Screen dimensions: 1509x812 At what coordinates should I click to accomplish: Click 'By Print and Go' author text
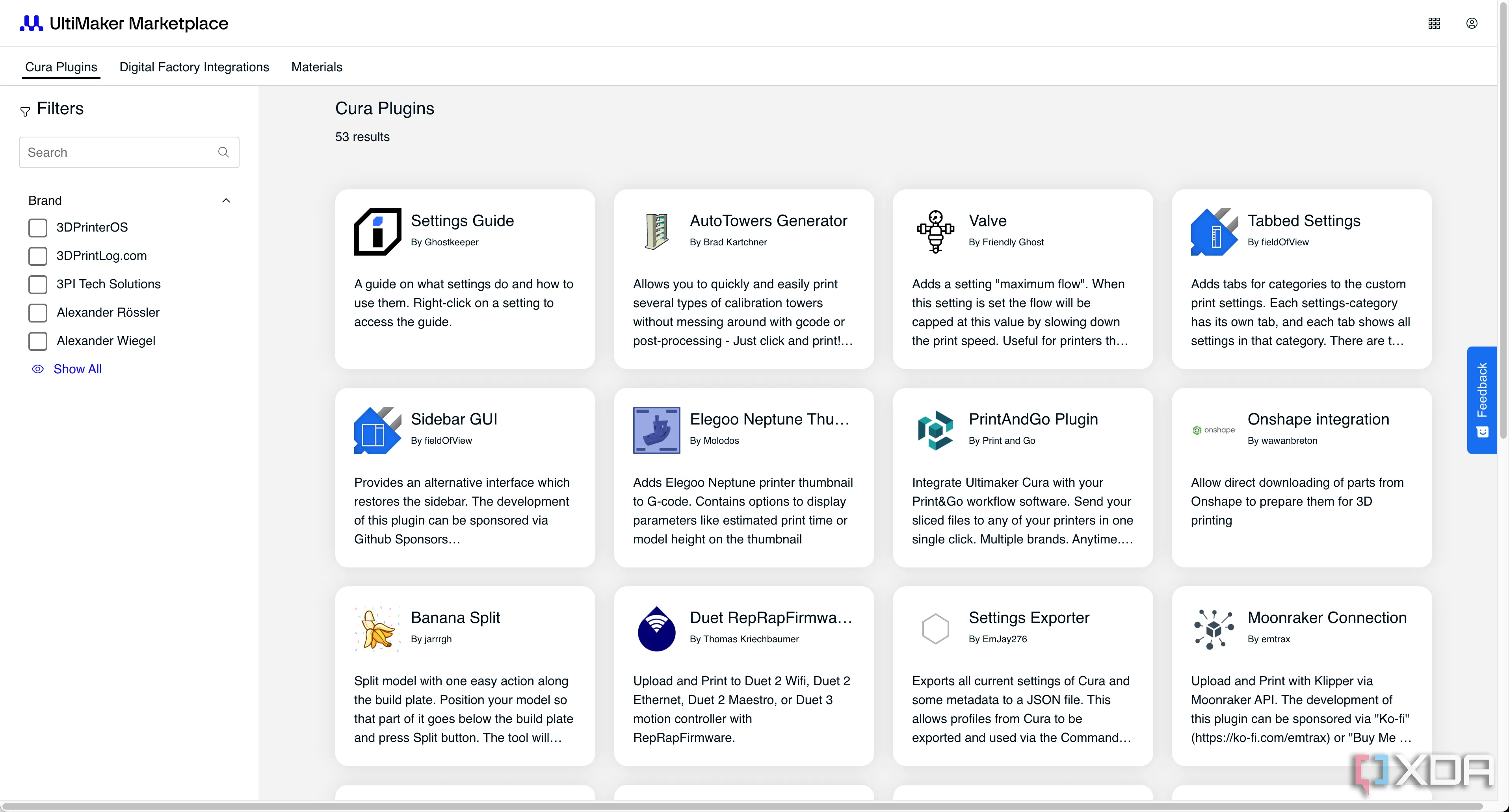[1002, 440]
